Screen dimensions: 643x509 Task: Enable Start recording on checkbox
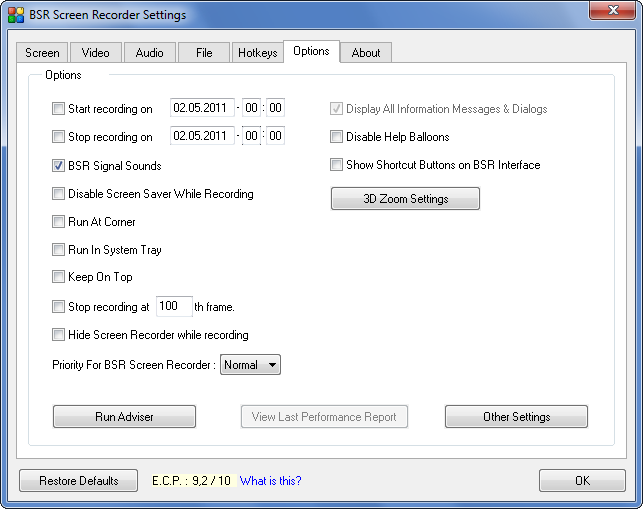click(58, 109)
